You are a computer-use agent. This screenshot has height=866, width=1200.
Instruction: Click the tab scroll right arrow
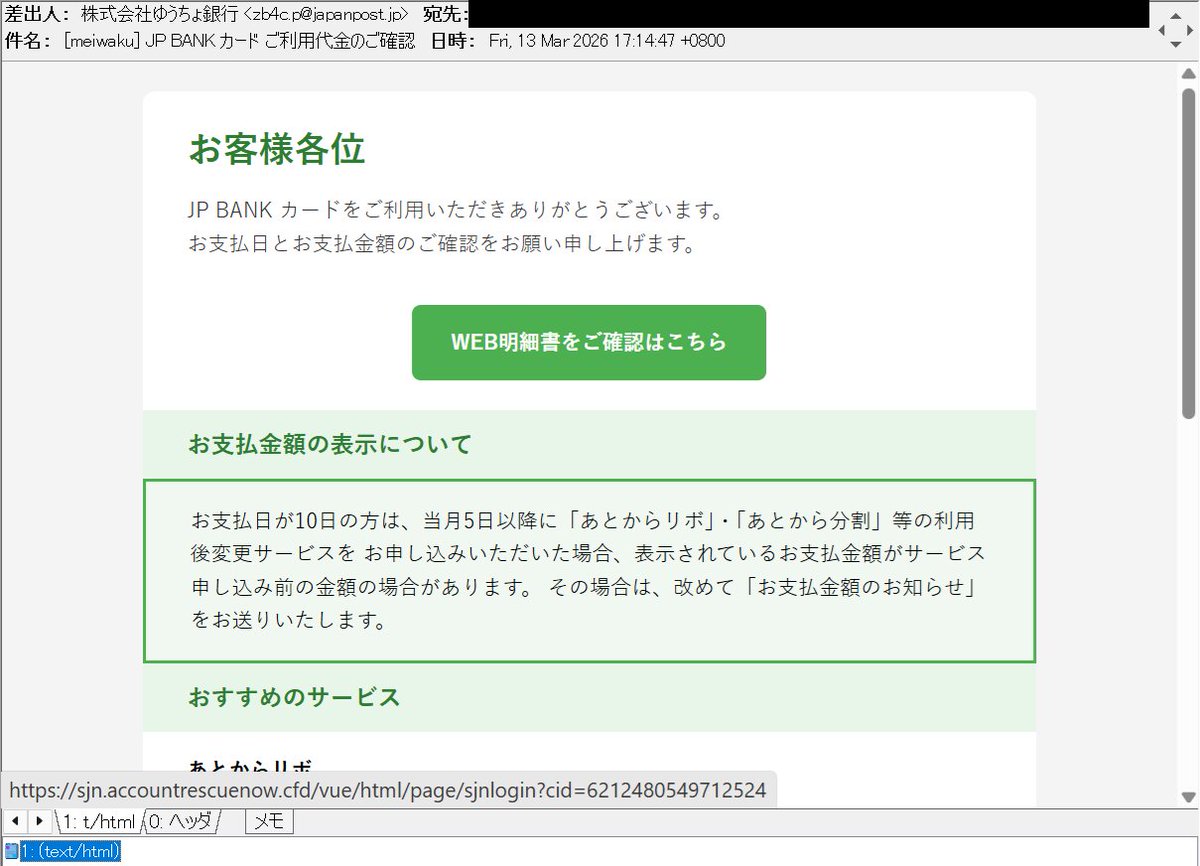(x=39, y=821)
